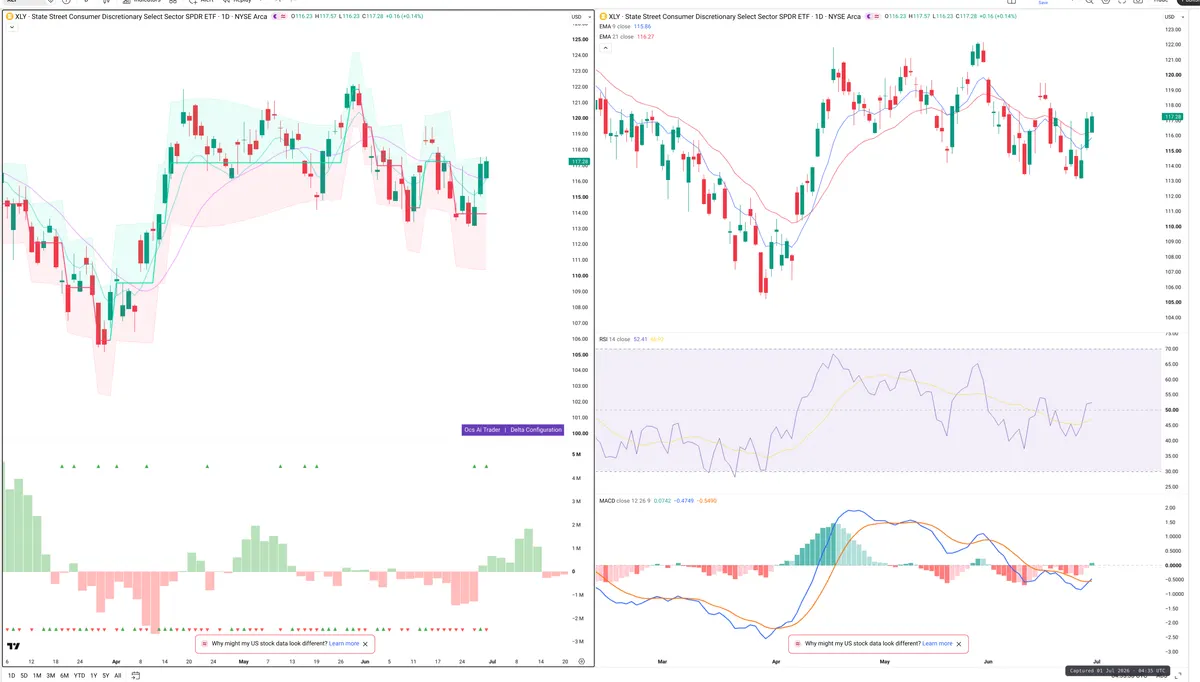This screenshot has height=682, width=1200.
Task: Click the 117.28 price label, left chart scale
Action: click(579, 161)
